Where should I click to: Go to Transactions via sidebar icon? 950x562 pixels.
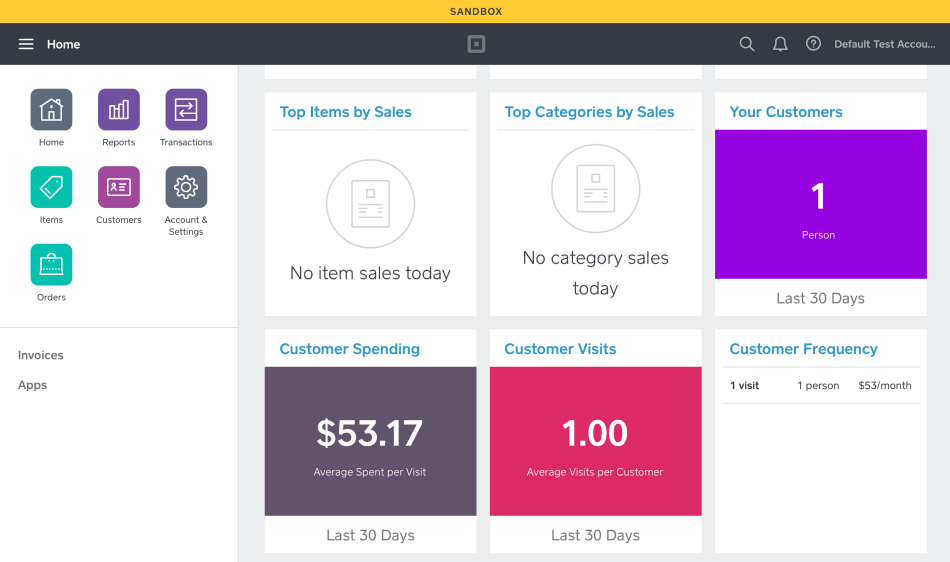point(186,110)
